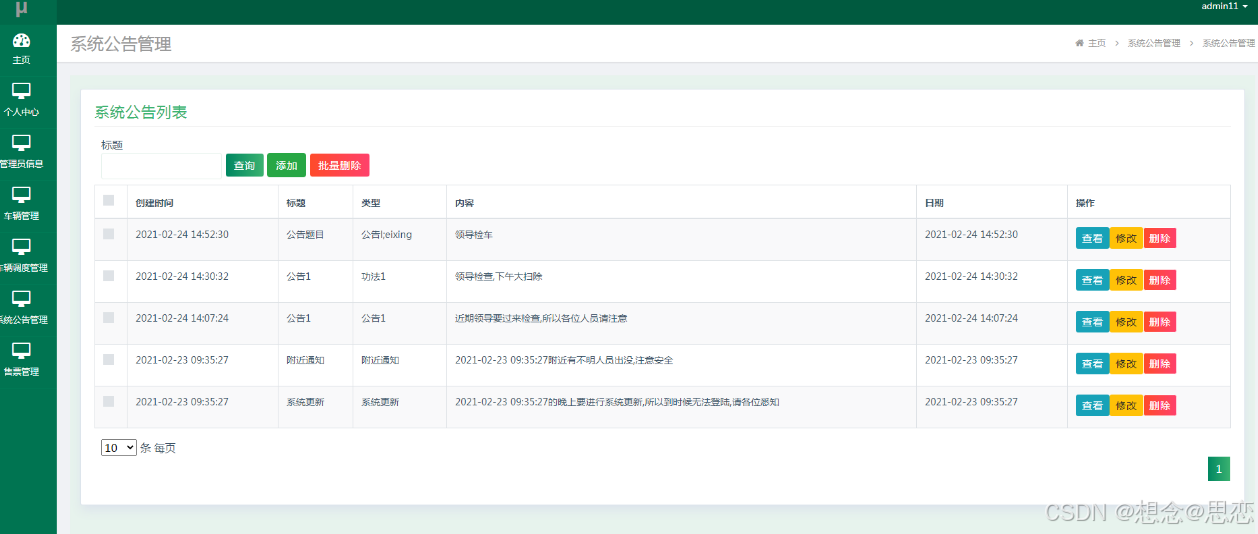Click the green 查询 search button

245,165
